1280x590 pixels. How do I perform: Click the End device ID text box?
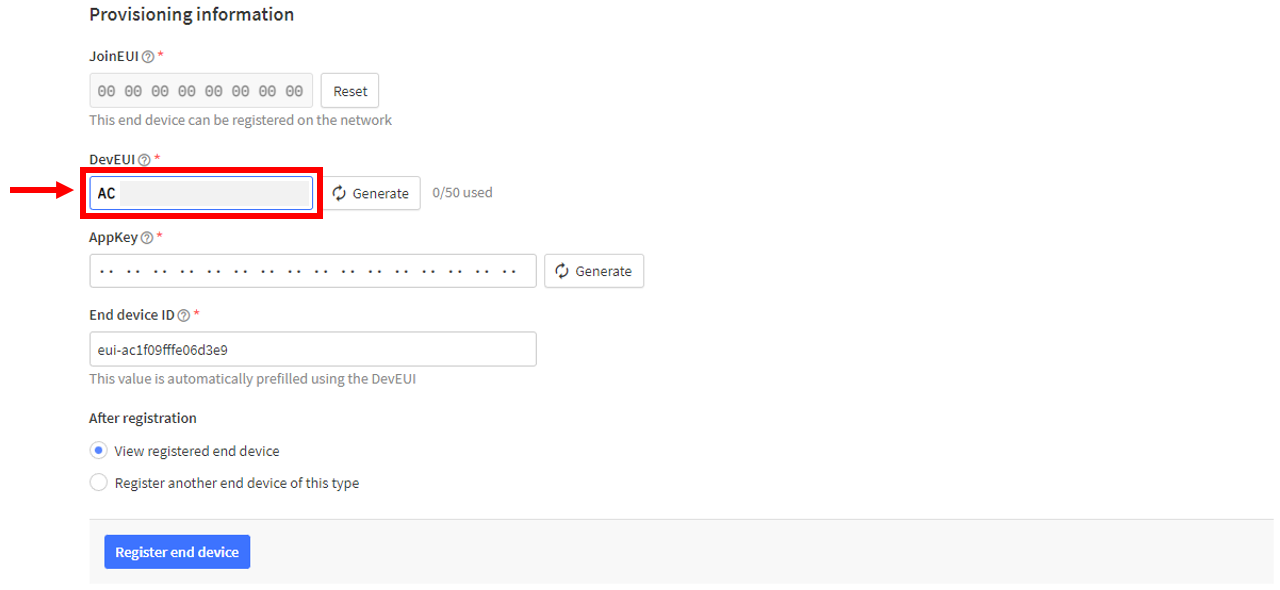(x=313, y=349)
